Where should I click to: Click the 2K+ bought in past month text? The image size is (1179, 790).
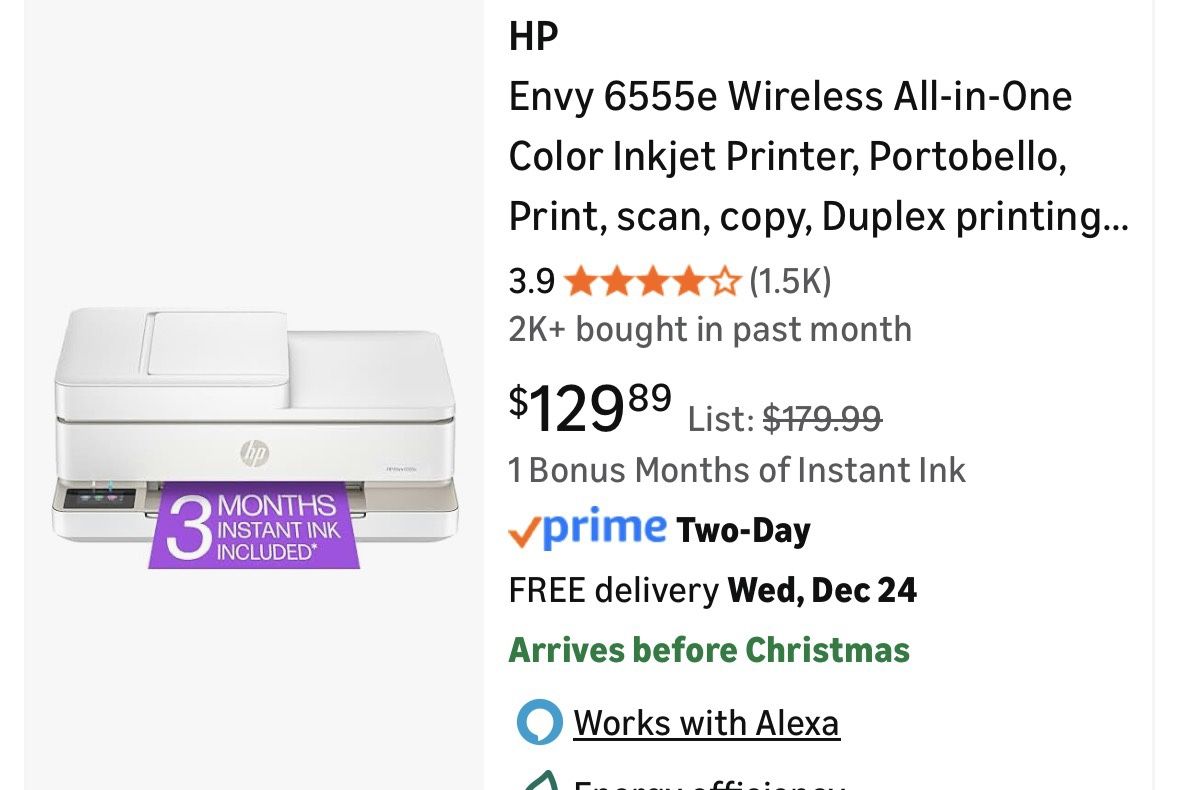(x=710, y=329)
